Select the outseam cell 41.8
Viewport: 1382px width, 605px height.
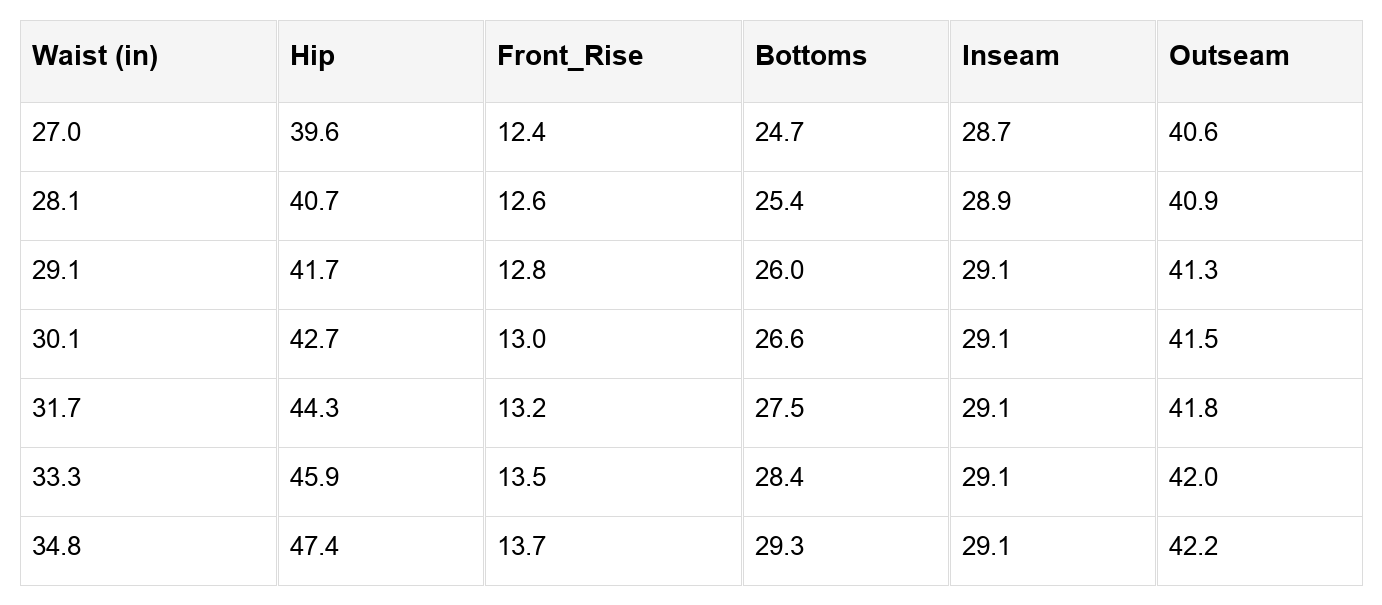1193,409
